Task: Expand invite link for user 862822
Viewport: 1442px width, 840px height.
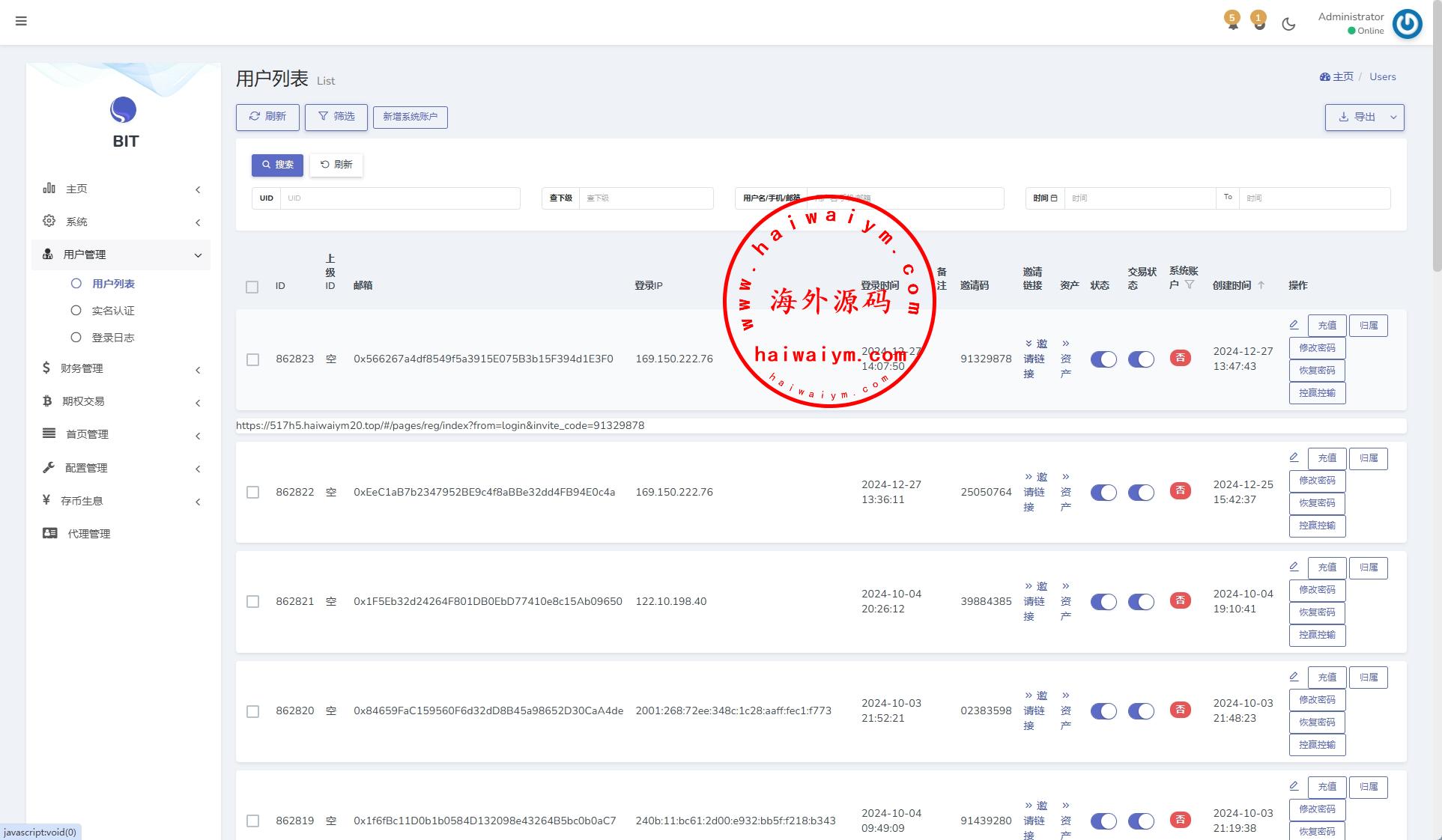Action: point(1034,492)
